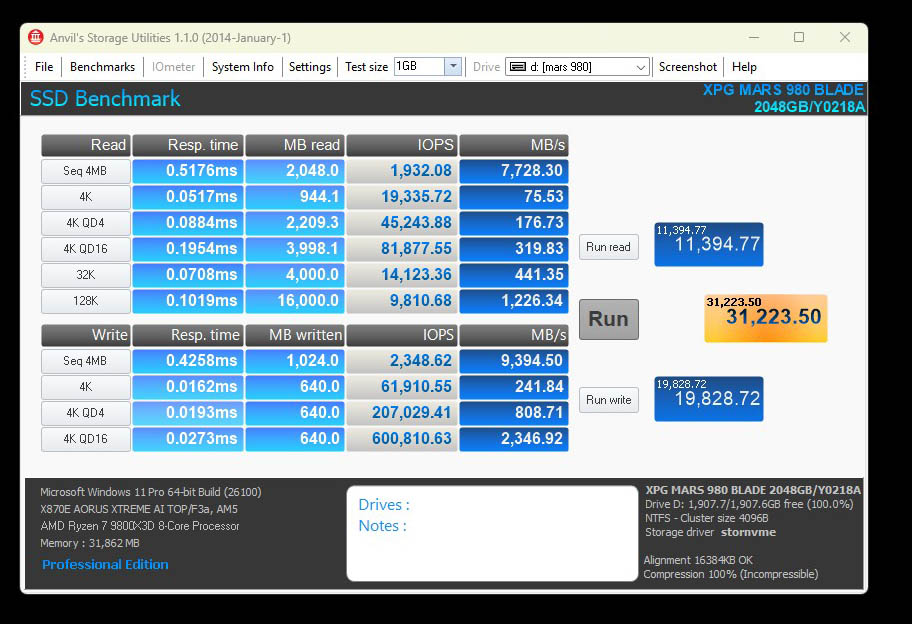The image size is (912, 624).
Task: Click the large Run button
Action: click(608, 319)
